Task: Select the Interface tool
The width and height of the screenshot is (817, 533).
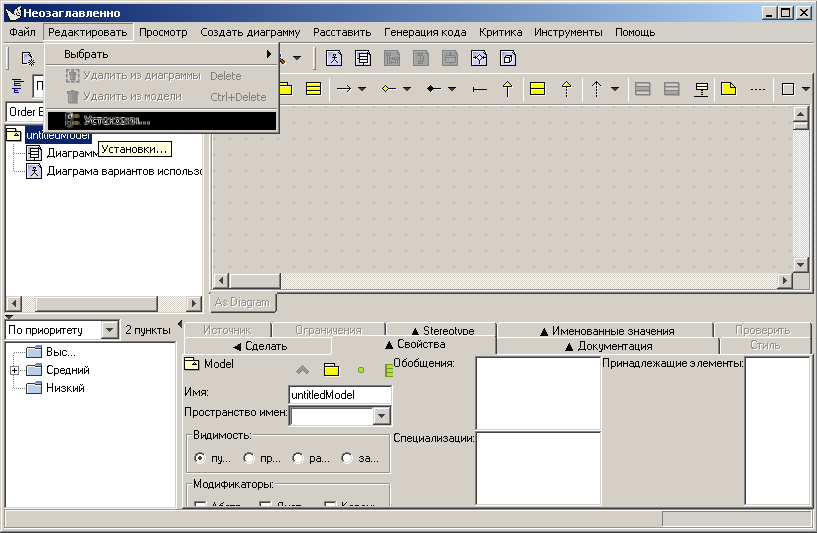Action: pos(537,89)
